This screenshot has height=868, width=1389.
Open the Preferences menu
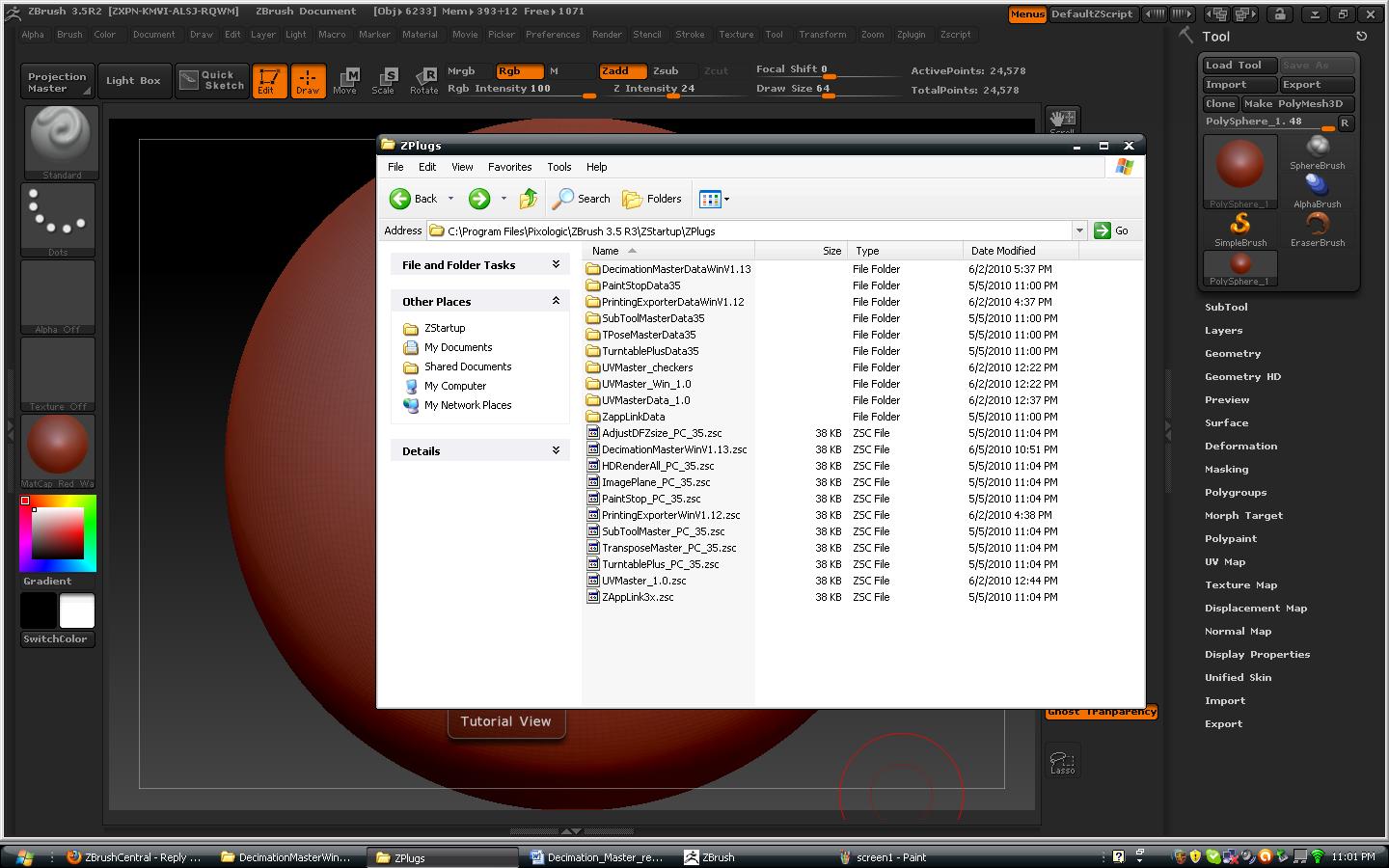click(x=553, y=35)
